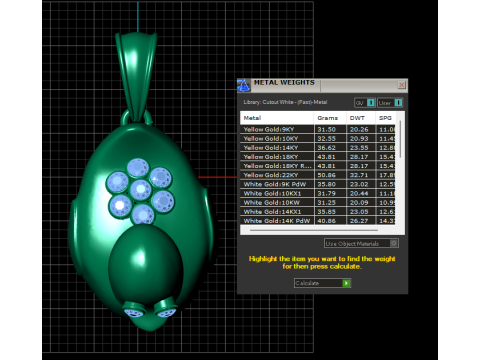
Task: Click the 36.62 grams value
Action: pyautogui.click(x=326, y=148)
